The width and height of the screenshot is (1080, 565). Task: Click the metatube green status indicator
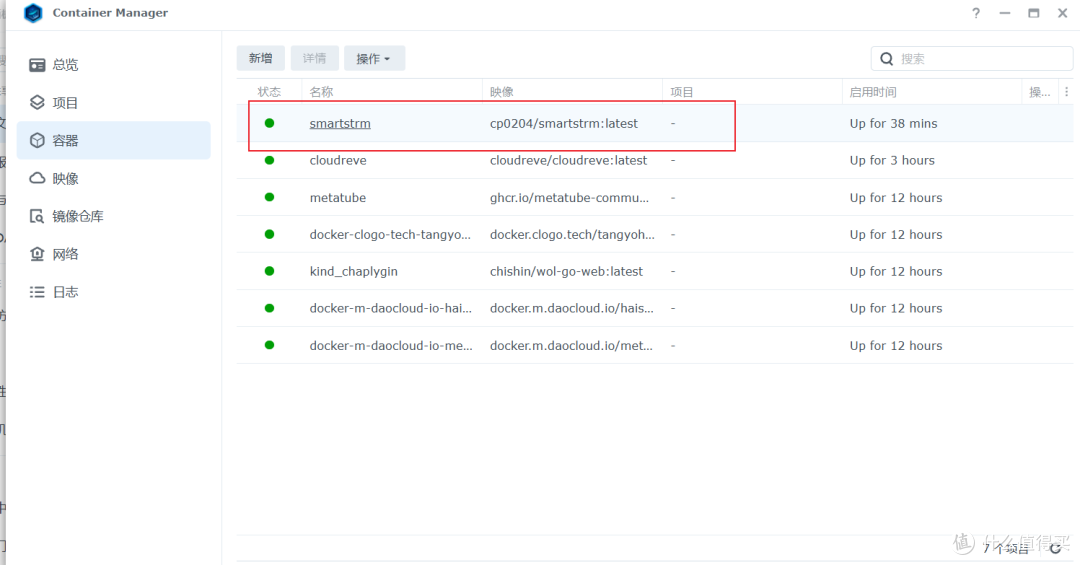(x=269, y=197)
